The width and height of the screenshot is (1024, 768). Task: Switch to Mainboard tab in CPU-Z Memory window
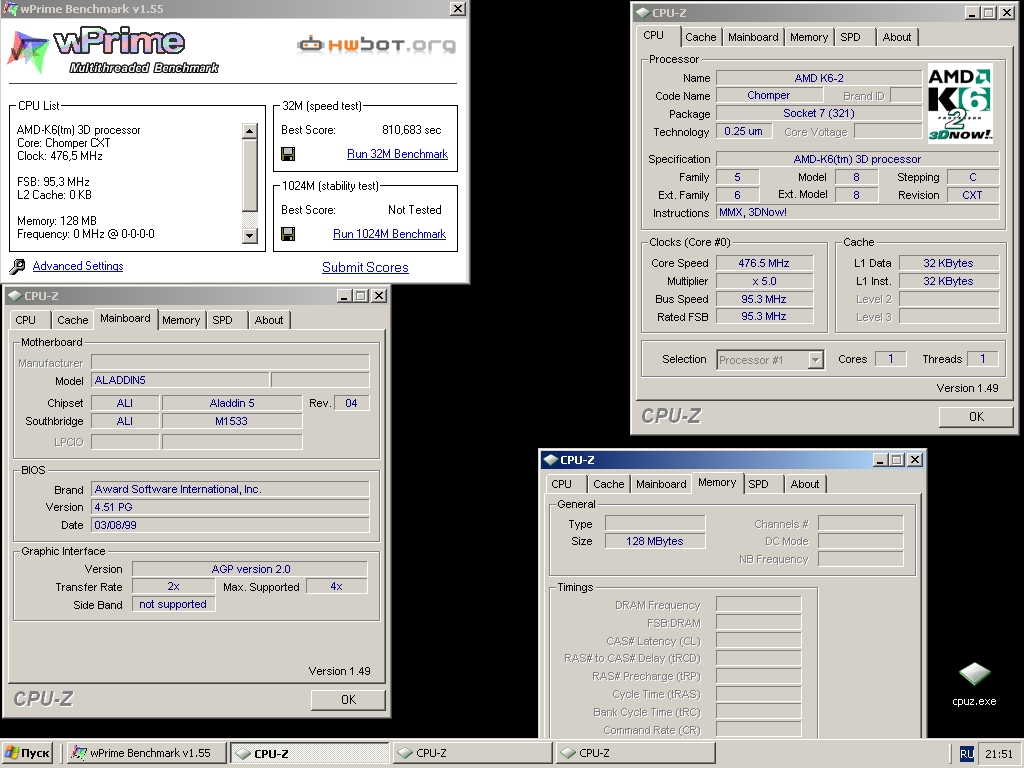click(661, 484)
